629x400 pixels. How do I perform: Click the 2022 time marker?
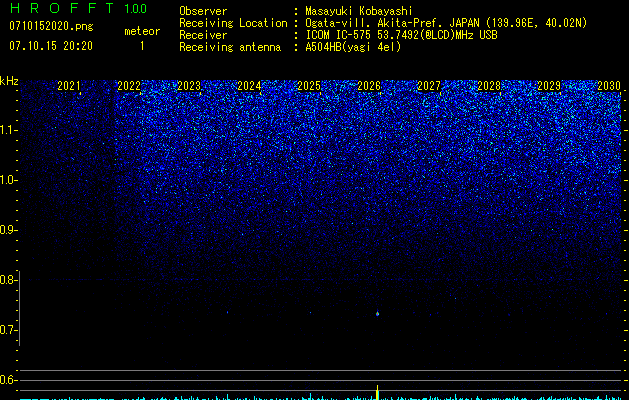pos(129,86)
